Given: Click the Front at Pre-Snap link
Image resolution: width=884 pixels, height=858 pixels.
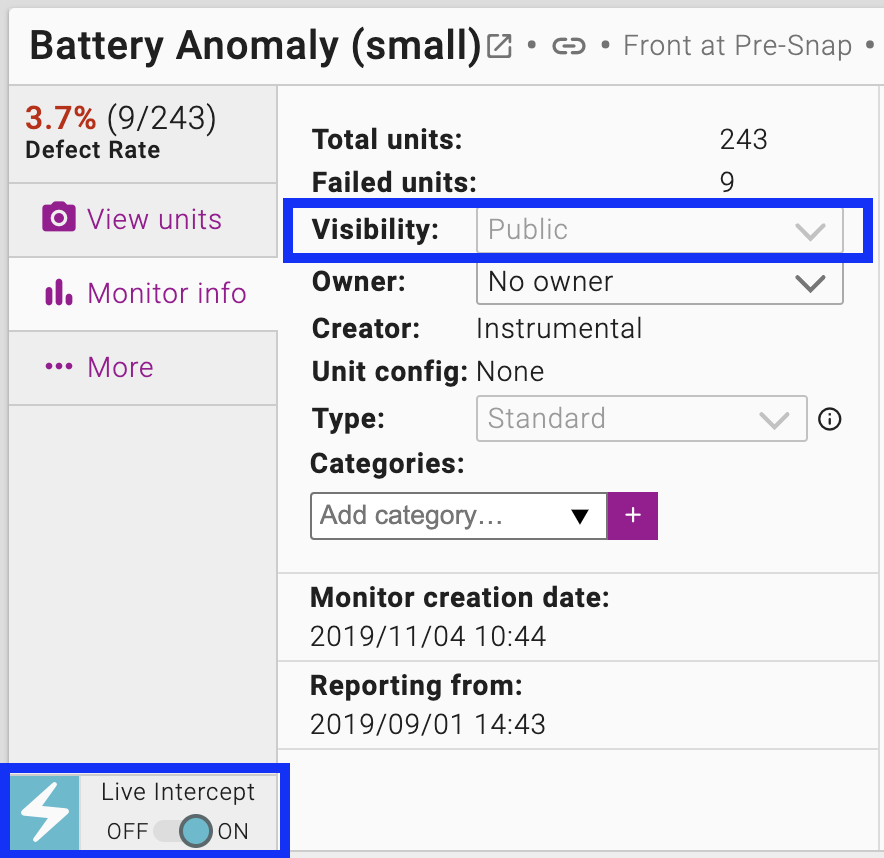Looking at the screenshot, I should (x=737, y=46).
